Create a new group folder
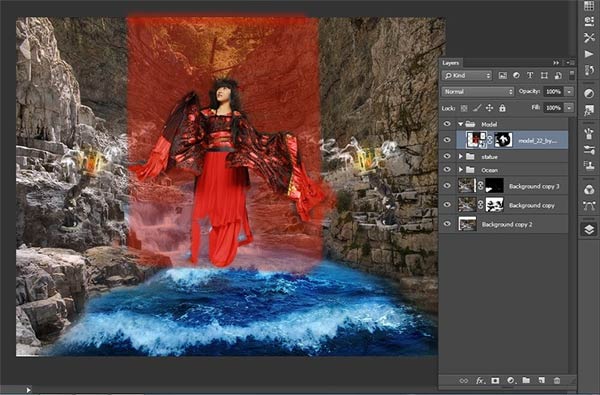The image size is (600, 395). [x=527, y=380]
